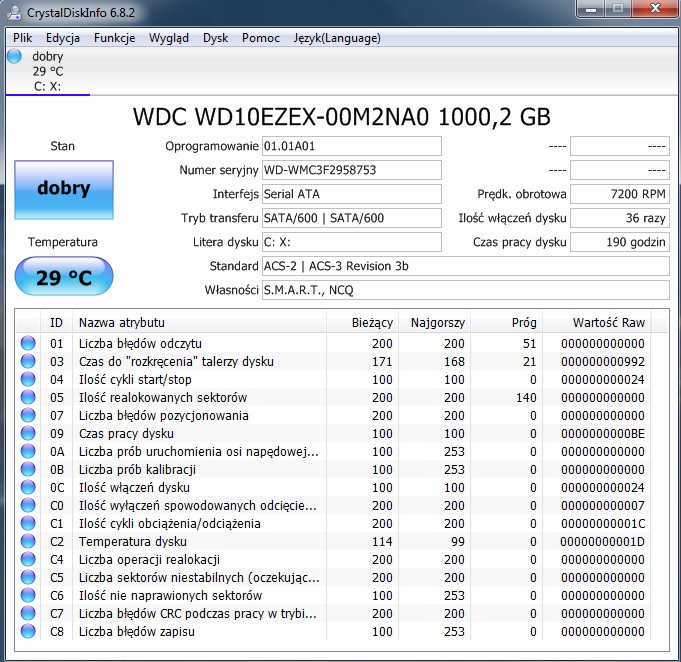
Task: Minimize the CrystalDiskInfo window
Action: click(x=591, y=8)
